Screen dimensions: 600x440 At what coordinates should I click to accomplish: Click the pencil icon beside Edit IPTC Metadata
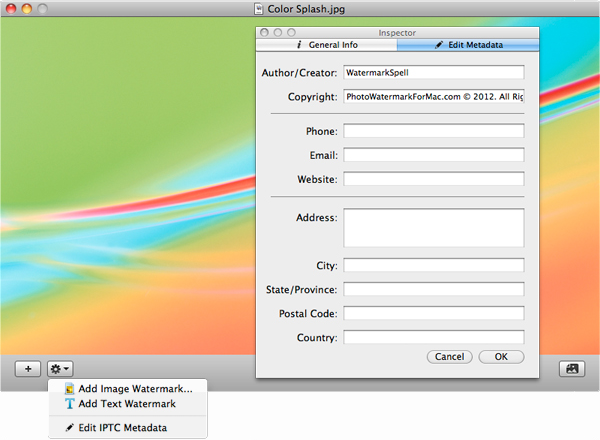69,427
